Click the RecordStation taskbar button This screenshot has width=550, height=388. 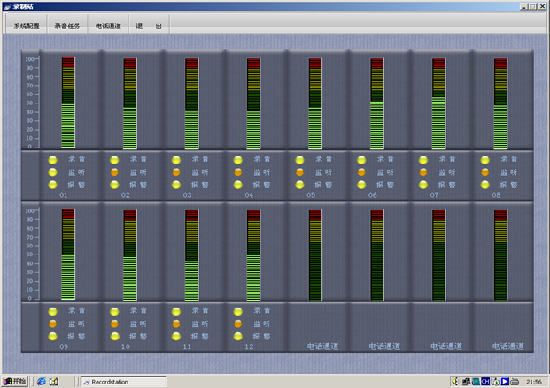[x=124, y=382]
